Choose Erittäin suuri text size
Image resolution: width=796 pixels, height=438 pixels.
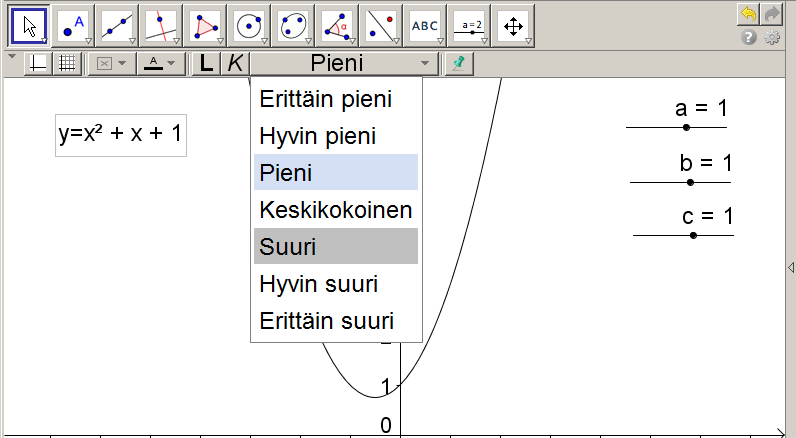[336, 321]
